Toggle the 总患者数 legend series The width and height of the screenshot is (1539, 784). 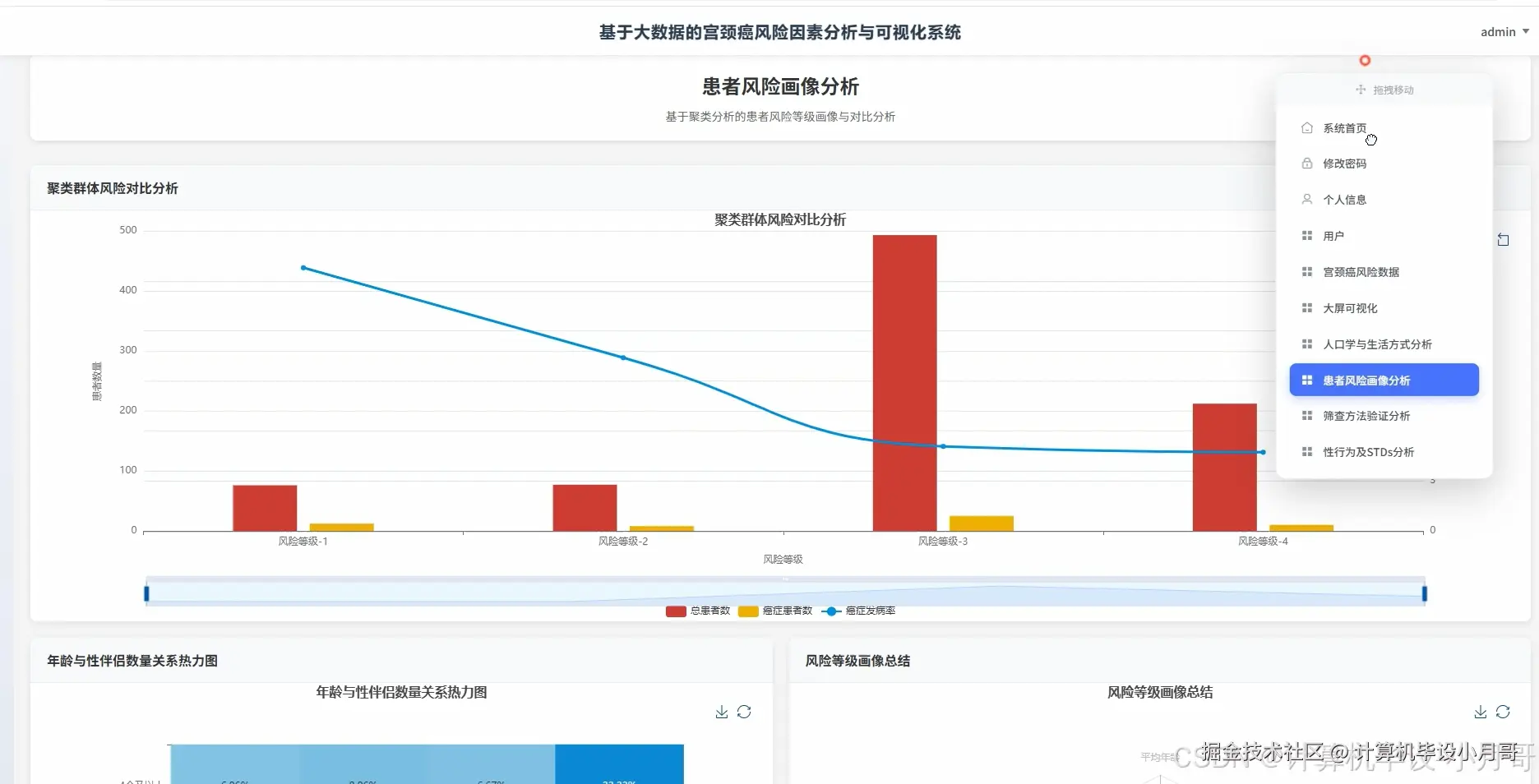(x=698, y=611)
